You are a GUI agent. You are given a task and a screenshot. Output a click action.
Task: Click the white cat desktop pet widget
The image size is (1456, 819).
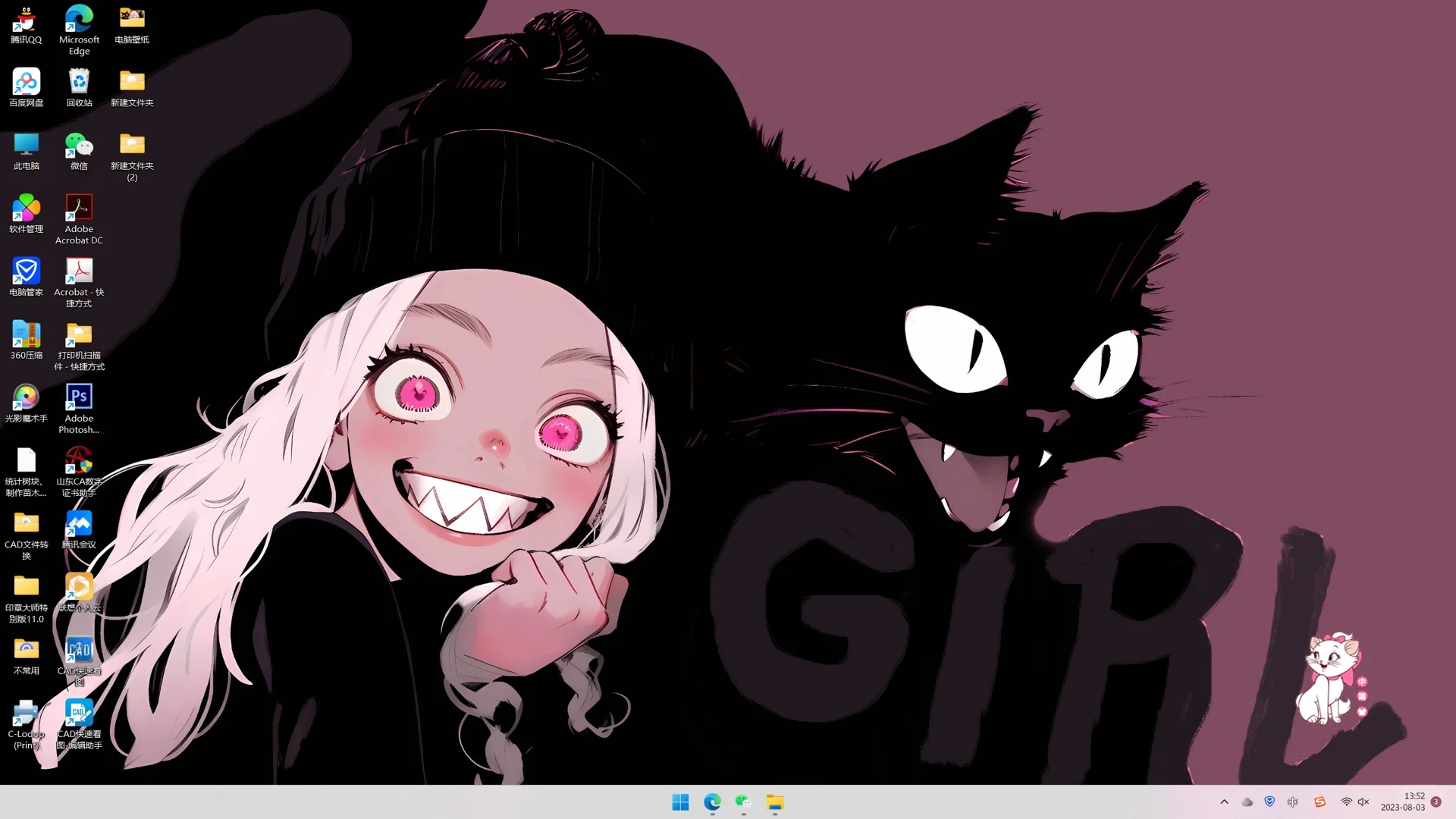click(1330, 679)
